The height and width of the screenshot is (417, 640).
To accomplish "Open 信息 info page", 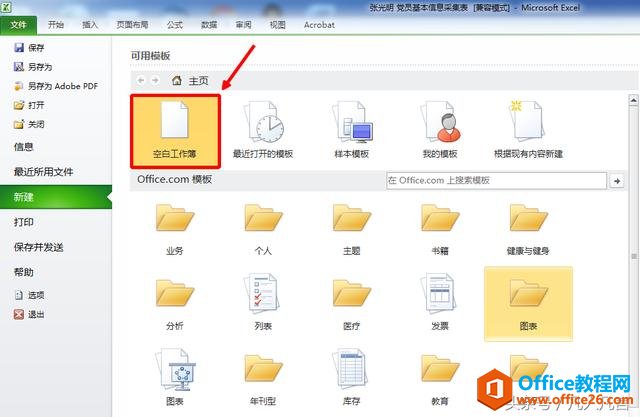I will [x=23, y=147].
